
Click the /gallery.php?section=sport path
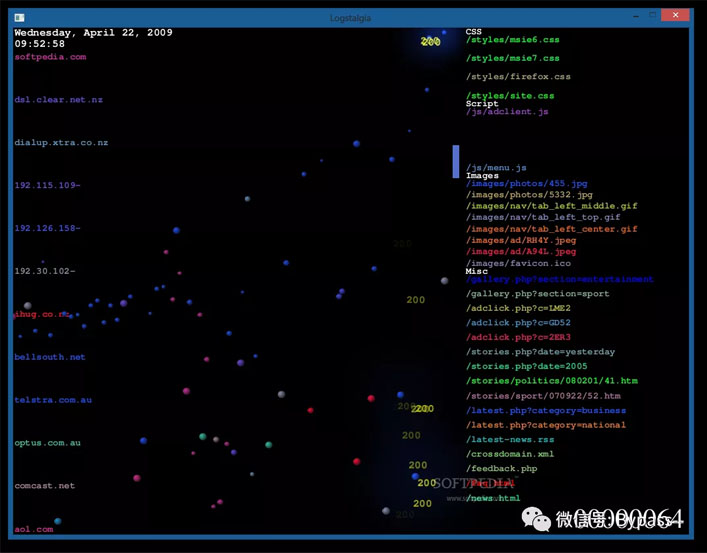(537, 295)
